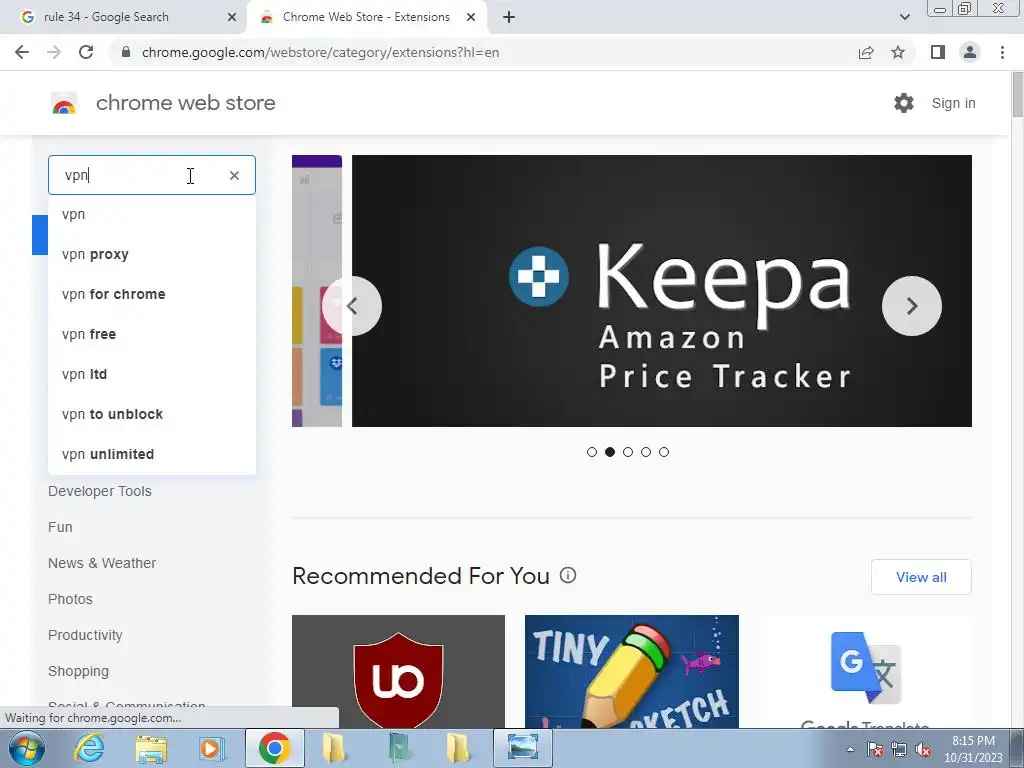Screen dimensions: 1024x768
Task: Close the rule 34 Google Search tab
Action: coord(232,17)
